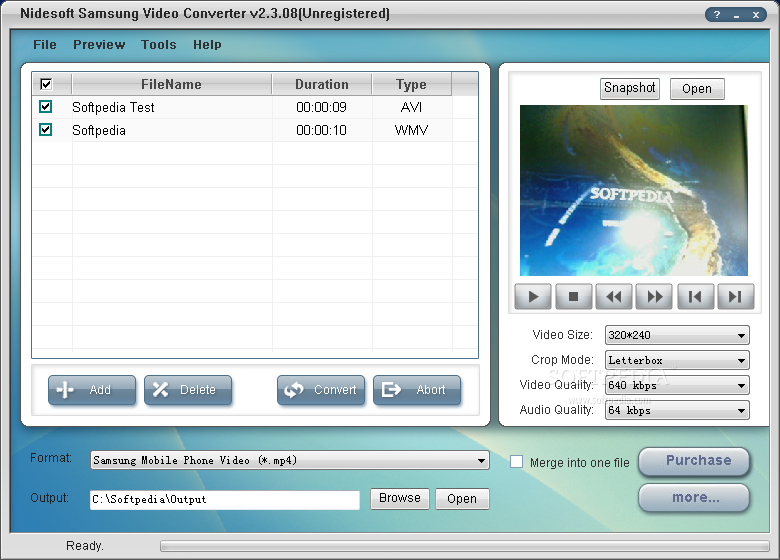Delete the selected file
780x560 pixels.
click(188, 390)
